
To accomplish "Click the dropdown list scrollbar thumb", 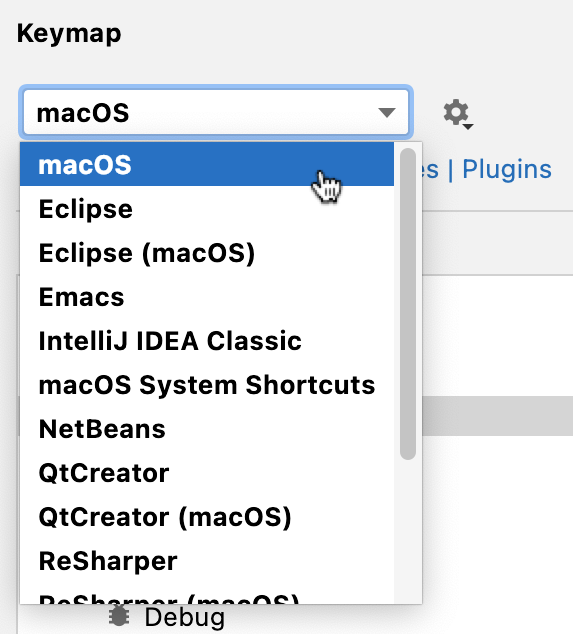I will pos(408,304).
